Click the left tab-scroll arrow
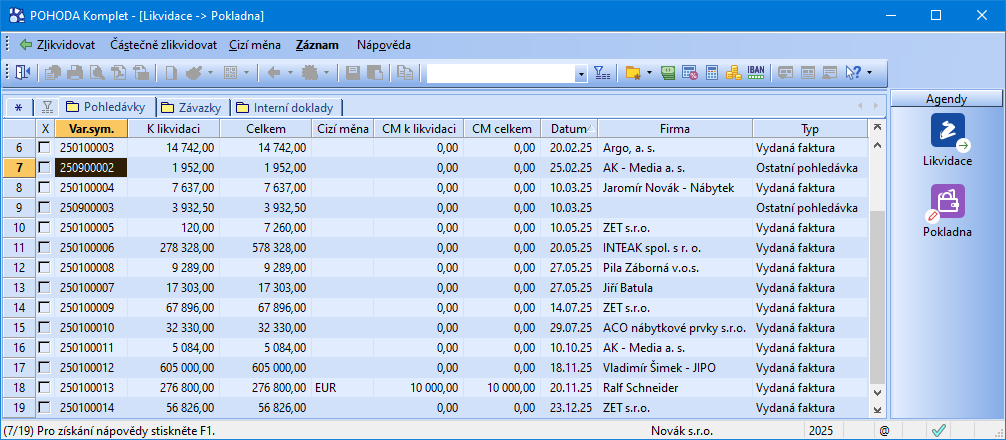 coord(860,106)
